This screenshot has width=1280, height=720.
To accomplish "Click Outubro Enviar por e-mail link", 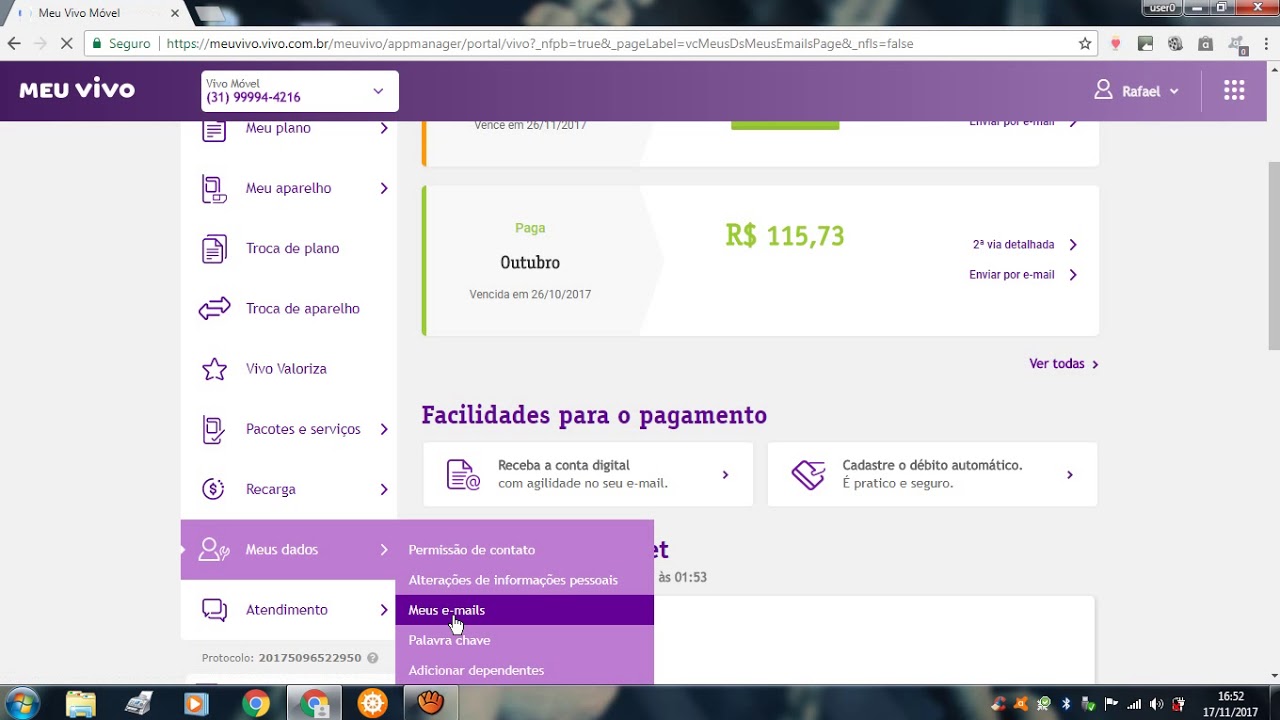I will 1024,274.
